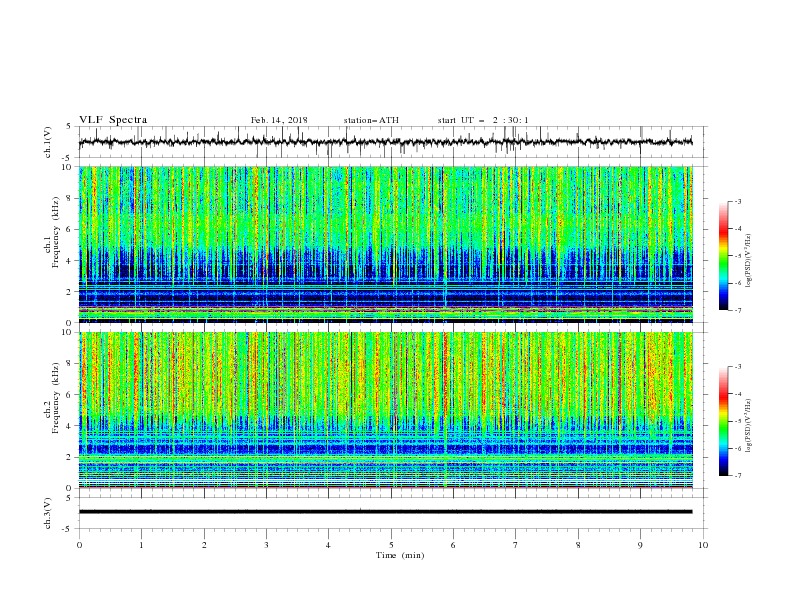Click the "-3" label on ch.2 colorbar
This screenshot has height=612, width=792.
(x=737, y=367)
